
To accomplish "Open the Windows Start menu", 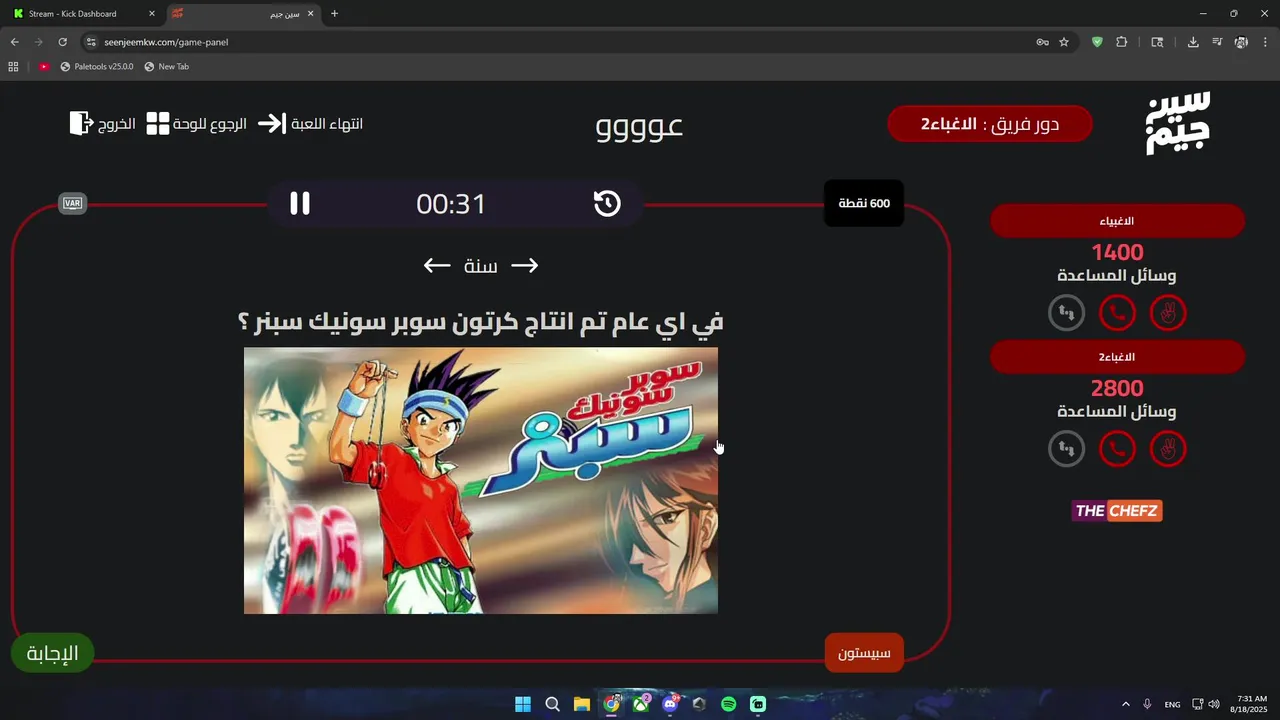I will 523,704.
